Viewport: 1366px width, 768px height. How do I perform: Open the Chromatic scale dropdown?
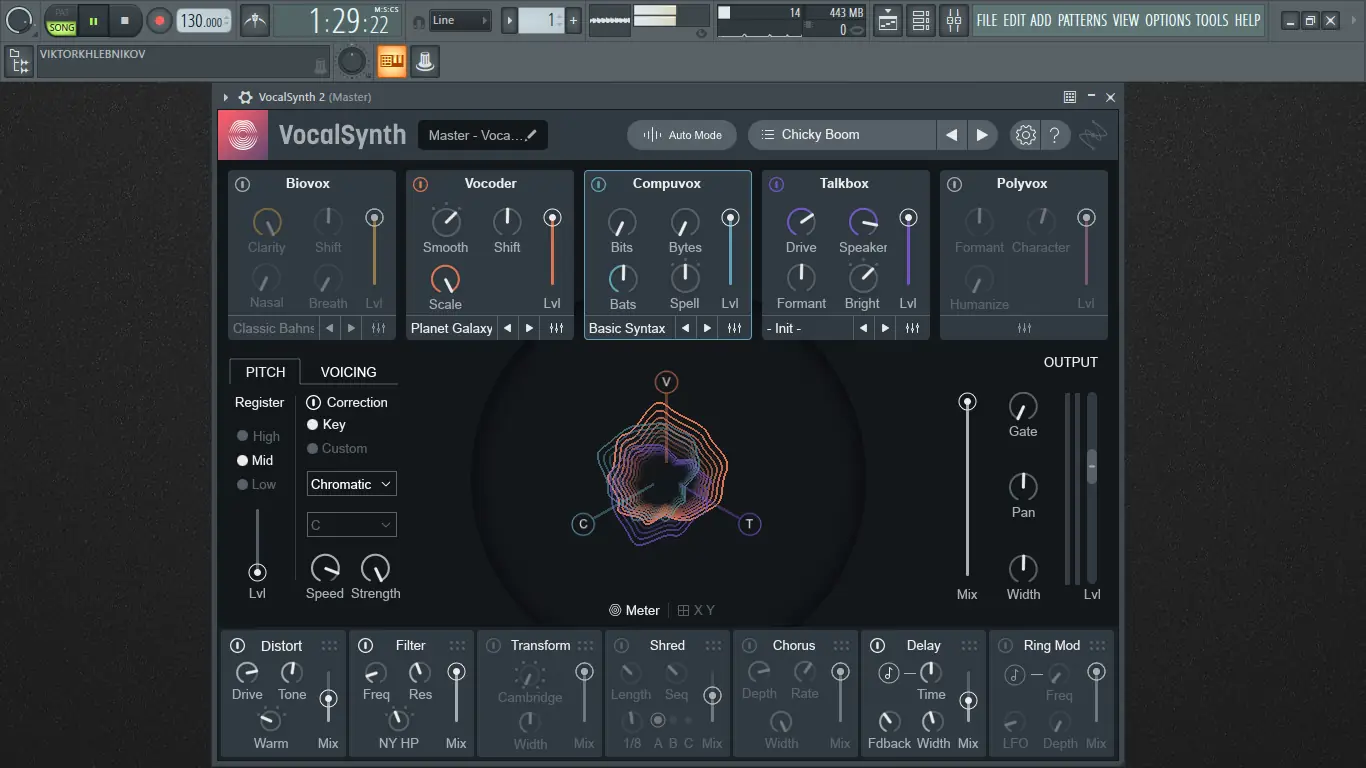pyautogui.click(x=351, y=483)
